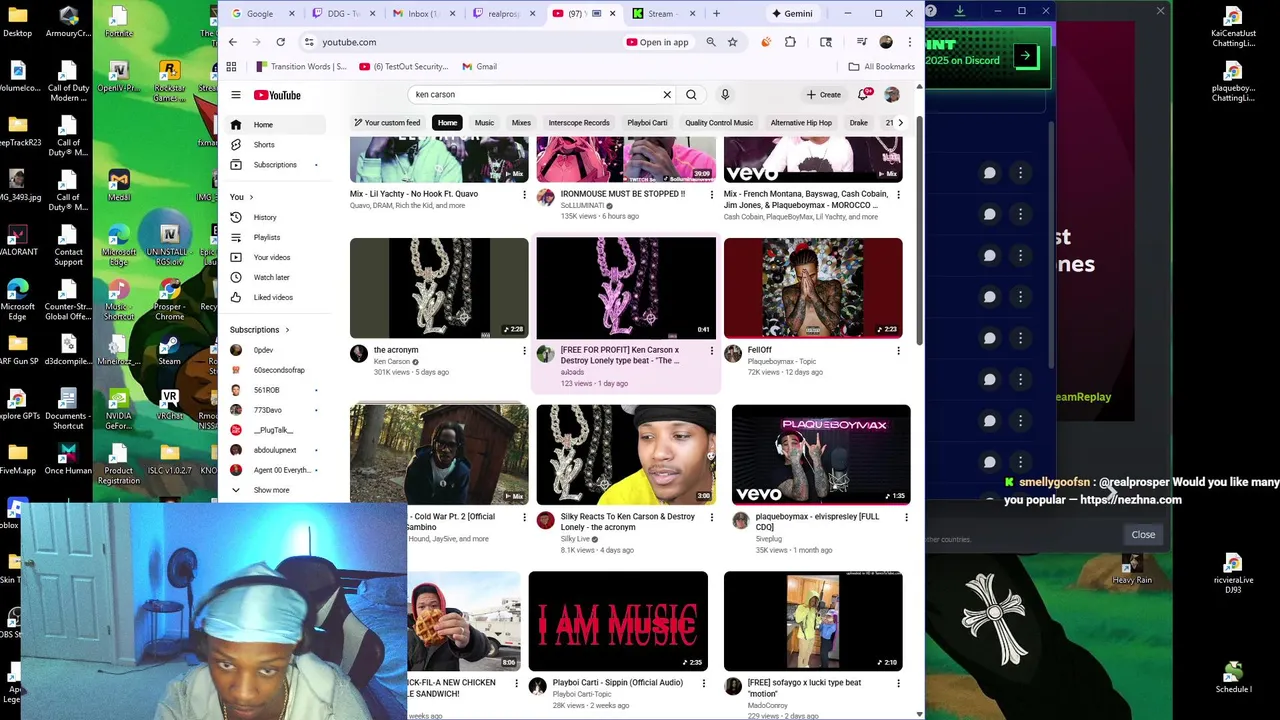Open the Chrome extensions puzzle icon
Screen dimensions: 1280x720
(x=790, y=42)
